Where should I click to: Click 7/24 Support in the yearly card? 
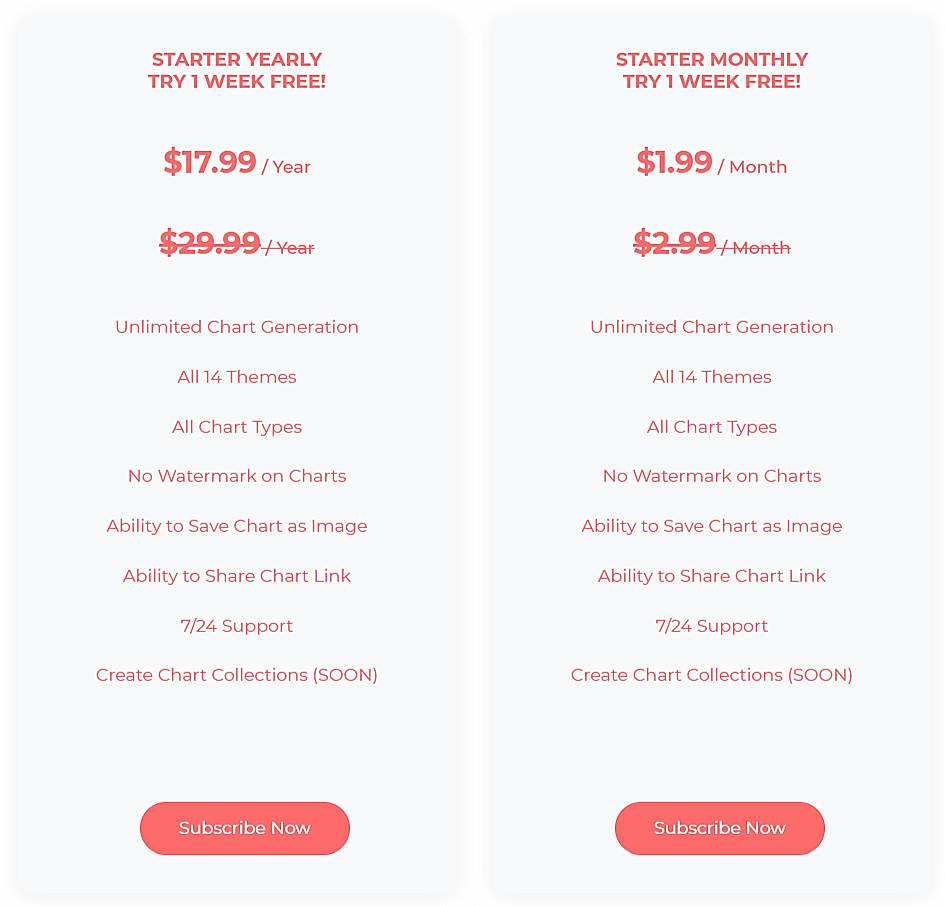click(x=236, y=626)
